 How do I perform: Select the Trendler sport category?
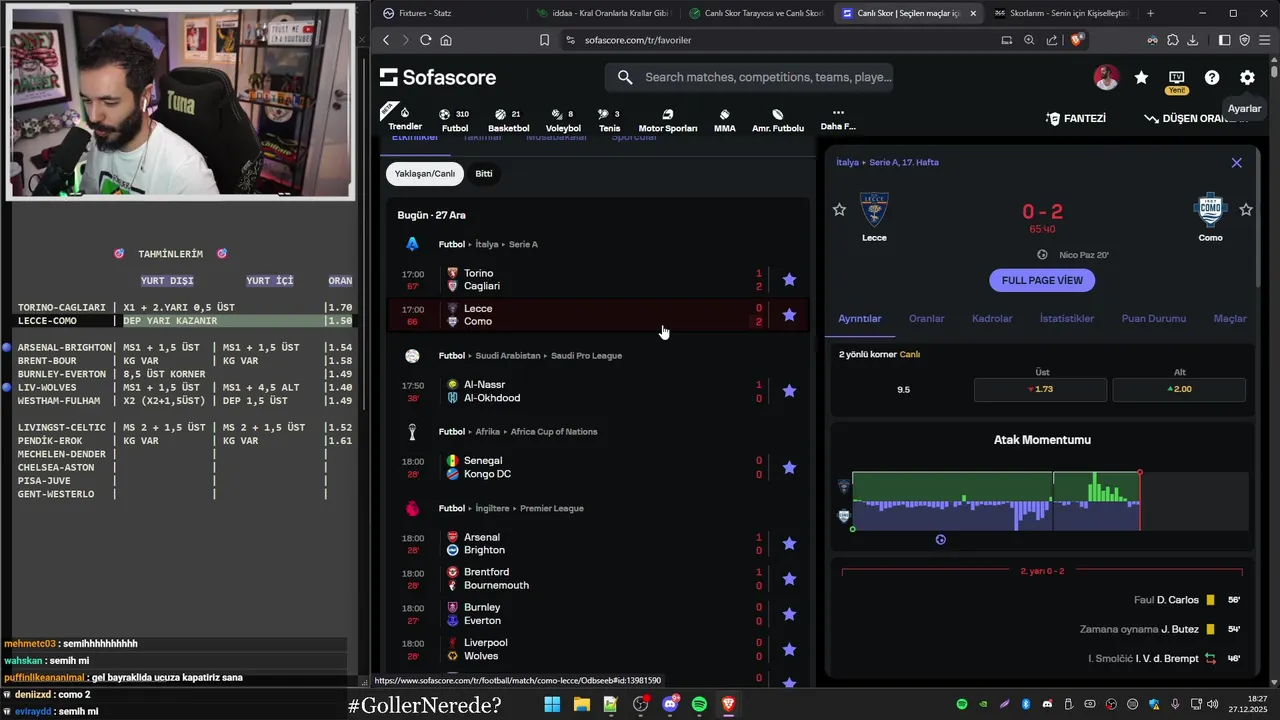(x=405, y=118)
